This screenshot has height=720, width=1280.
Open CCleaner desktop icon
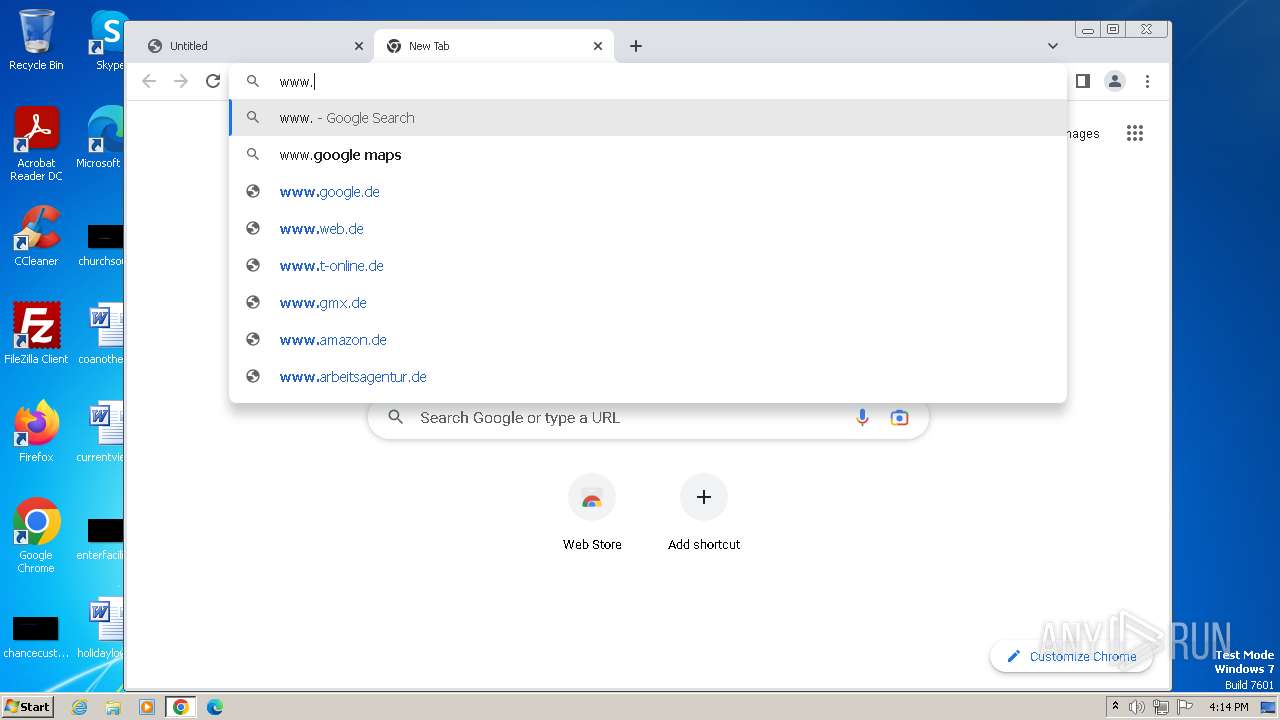36,236
